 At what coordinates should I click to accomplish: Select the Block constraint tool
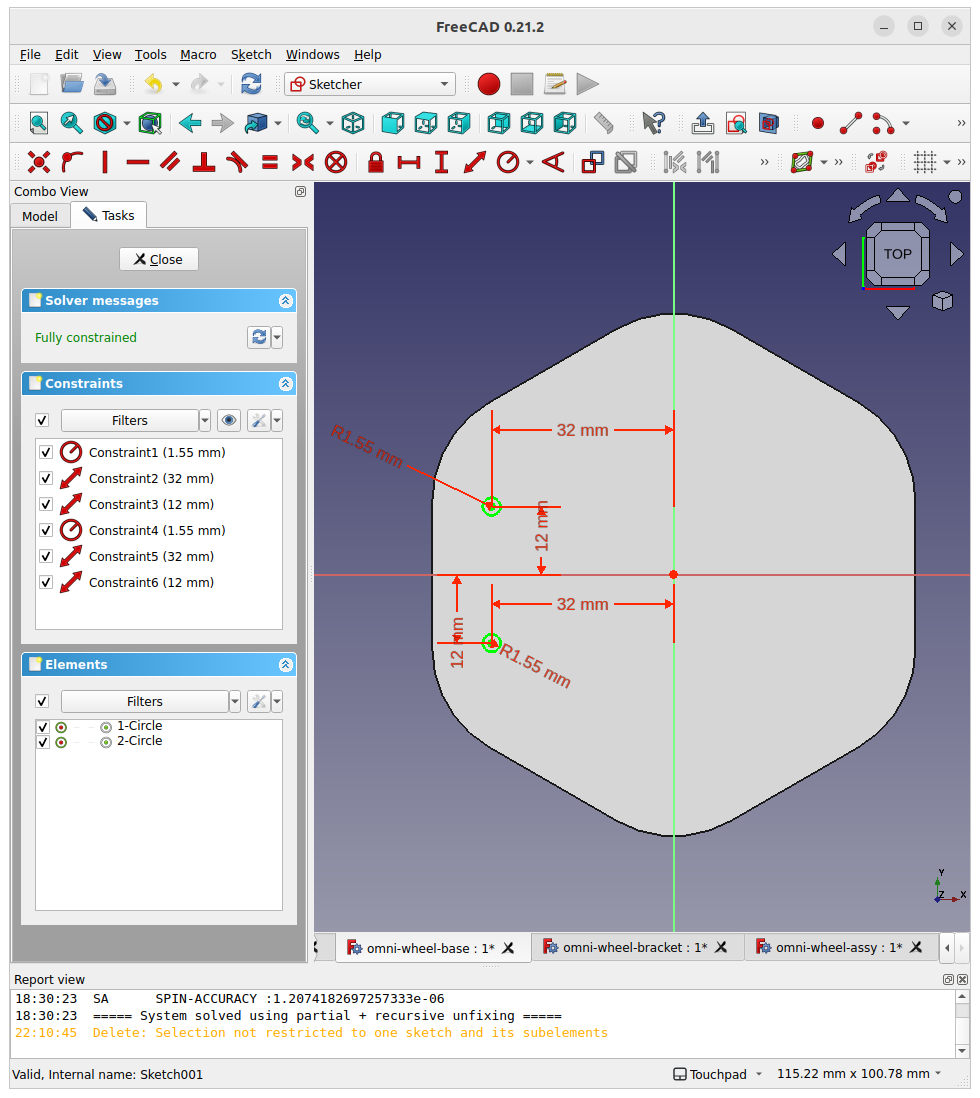pos(336,162)
